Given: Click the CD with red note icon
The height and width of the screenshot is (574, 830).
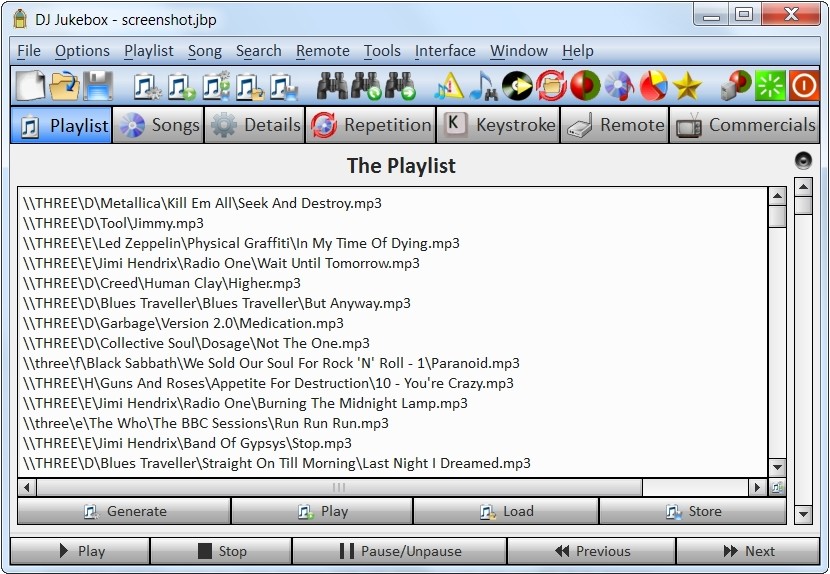Looking at the screenshot, I should [619, 86].
